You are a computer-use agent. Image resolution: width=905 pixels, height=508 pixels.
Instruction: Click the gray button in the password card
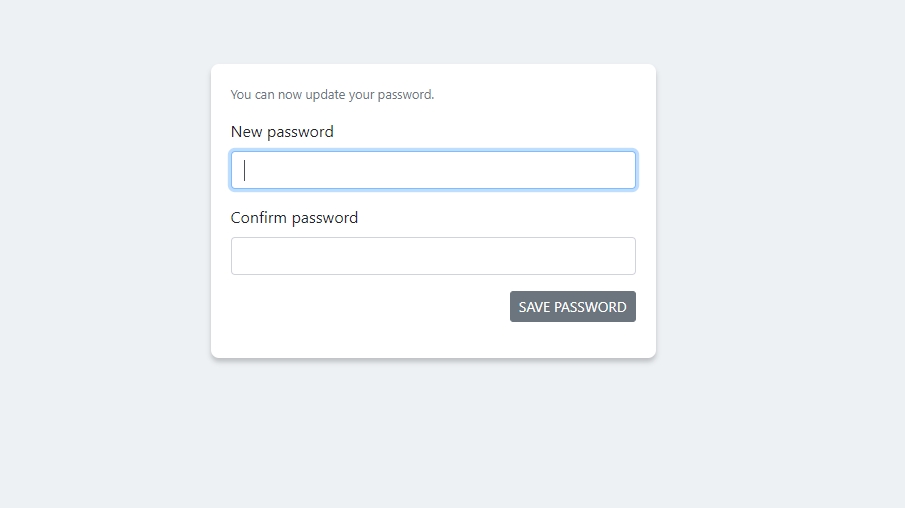tap(572, 307)
